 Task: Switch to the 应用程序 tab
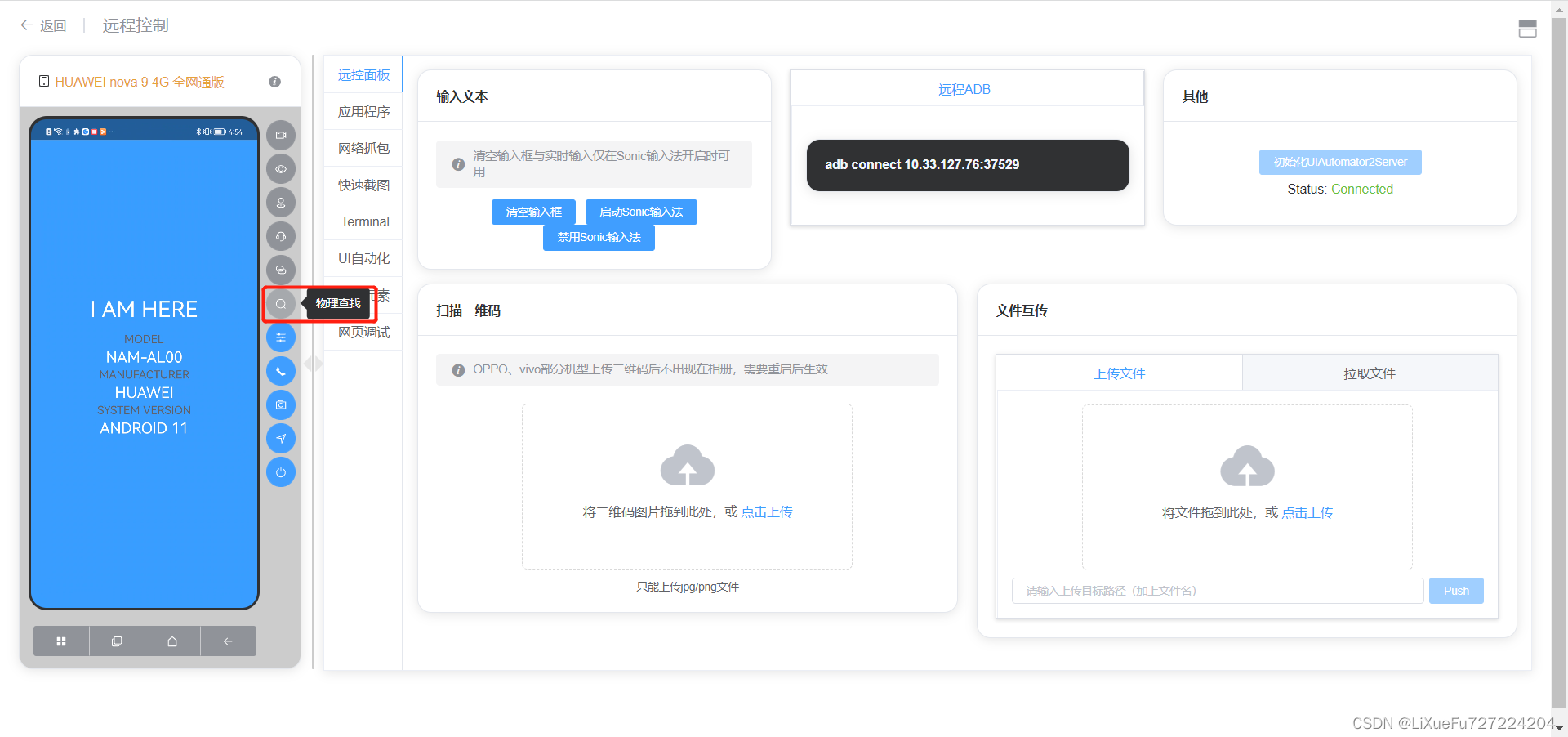tap(363, 111)
